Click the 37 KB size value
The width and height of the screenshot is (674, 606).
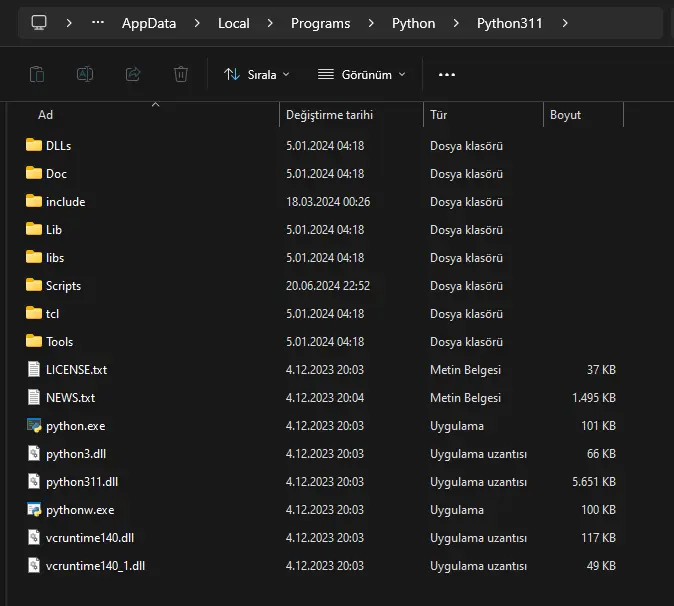tap(601, 370)
